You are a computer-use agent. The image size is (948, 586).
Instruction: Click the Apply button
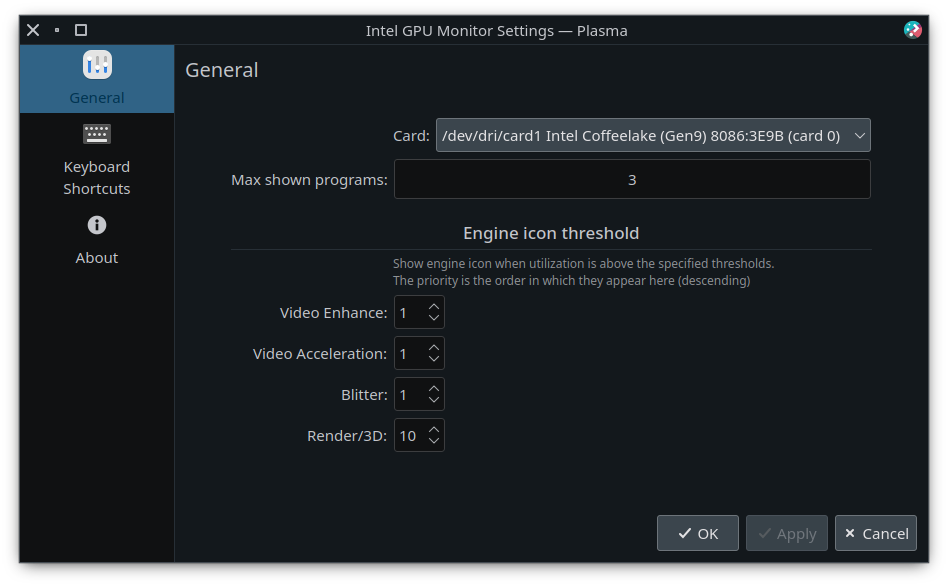click(x=787, y=533)
